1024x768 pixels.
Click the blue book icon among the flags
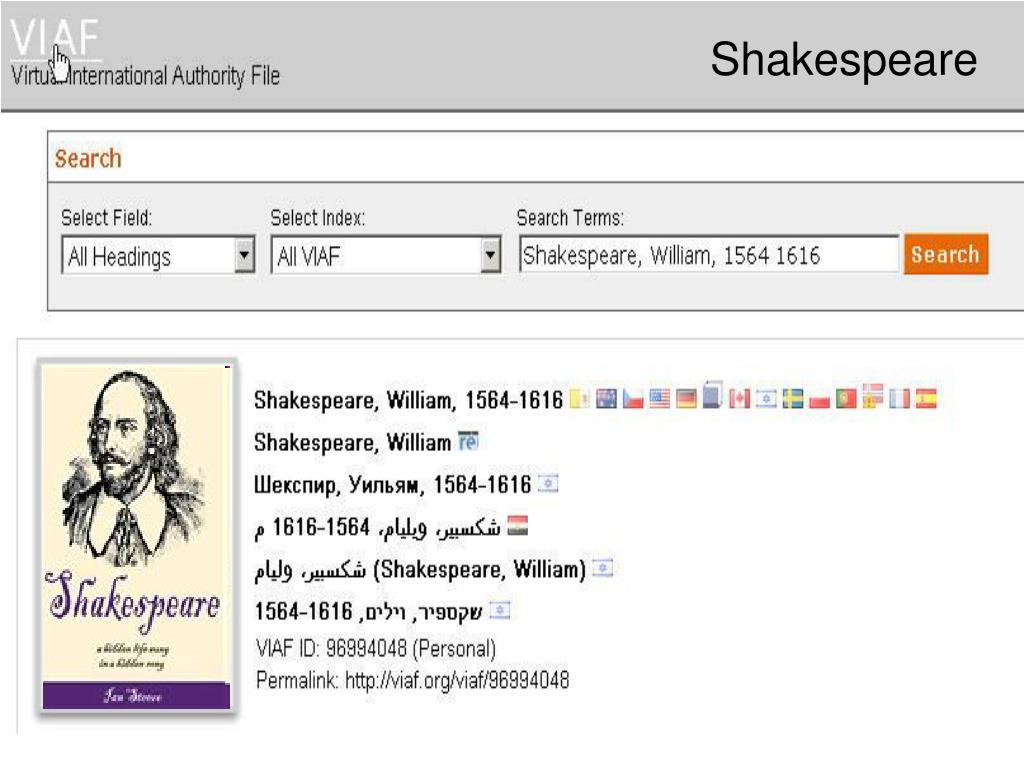[x=712, y=395]
